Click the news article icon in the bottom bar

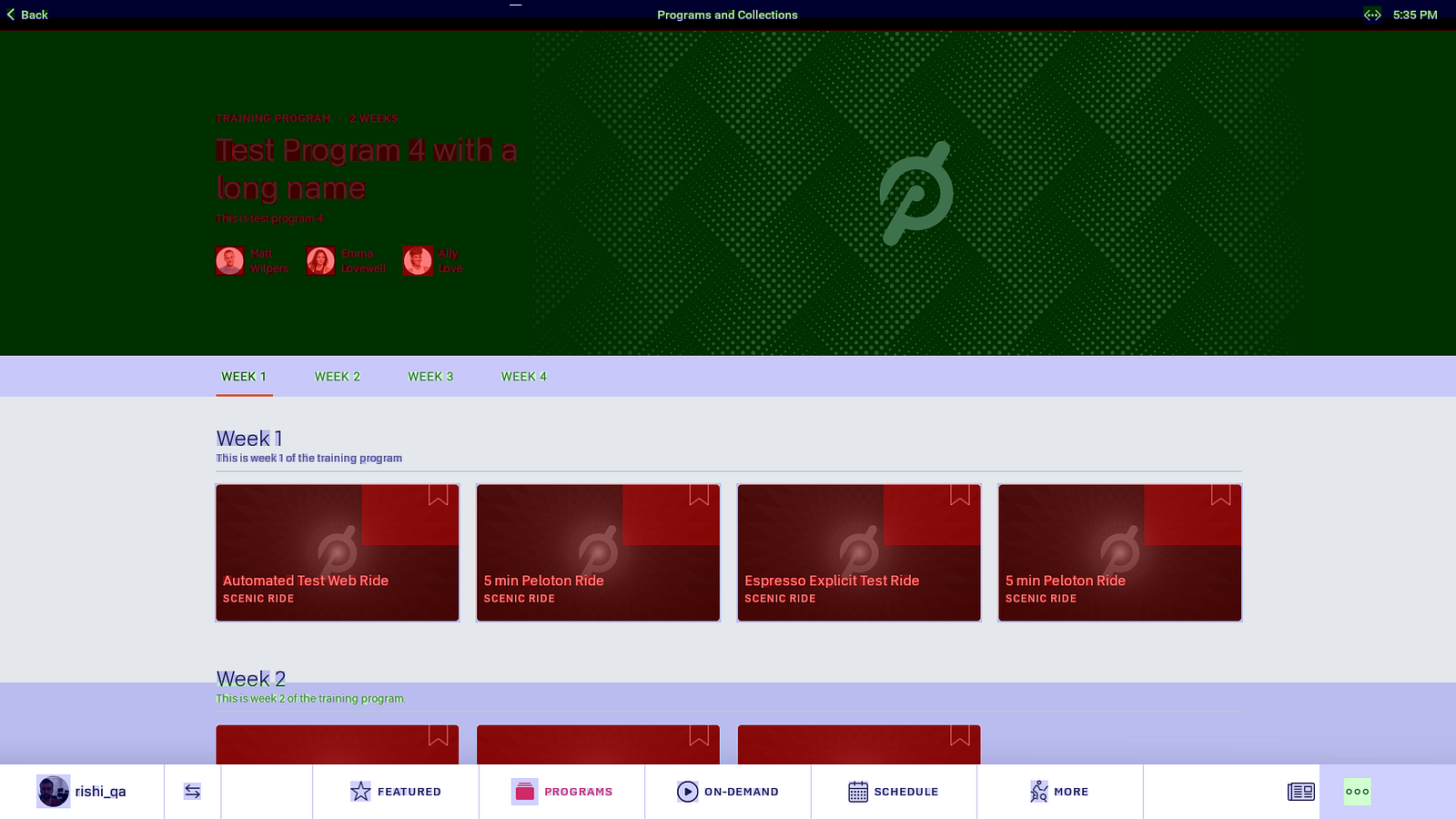[1301, 792]
